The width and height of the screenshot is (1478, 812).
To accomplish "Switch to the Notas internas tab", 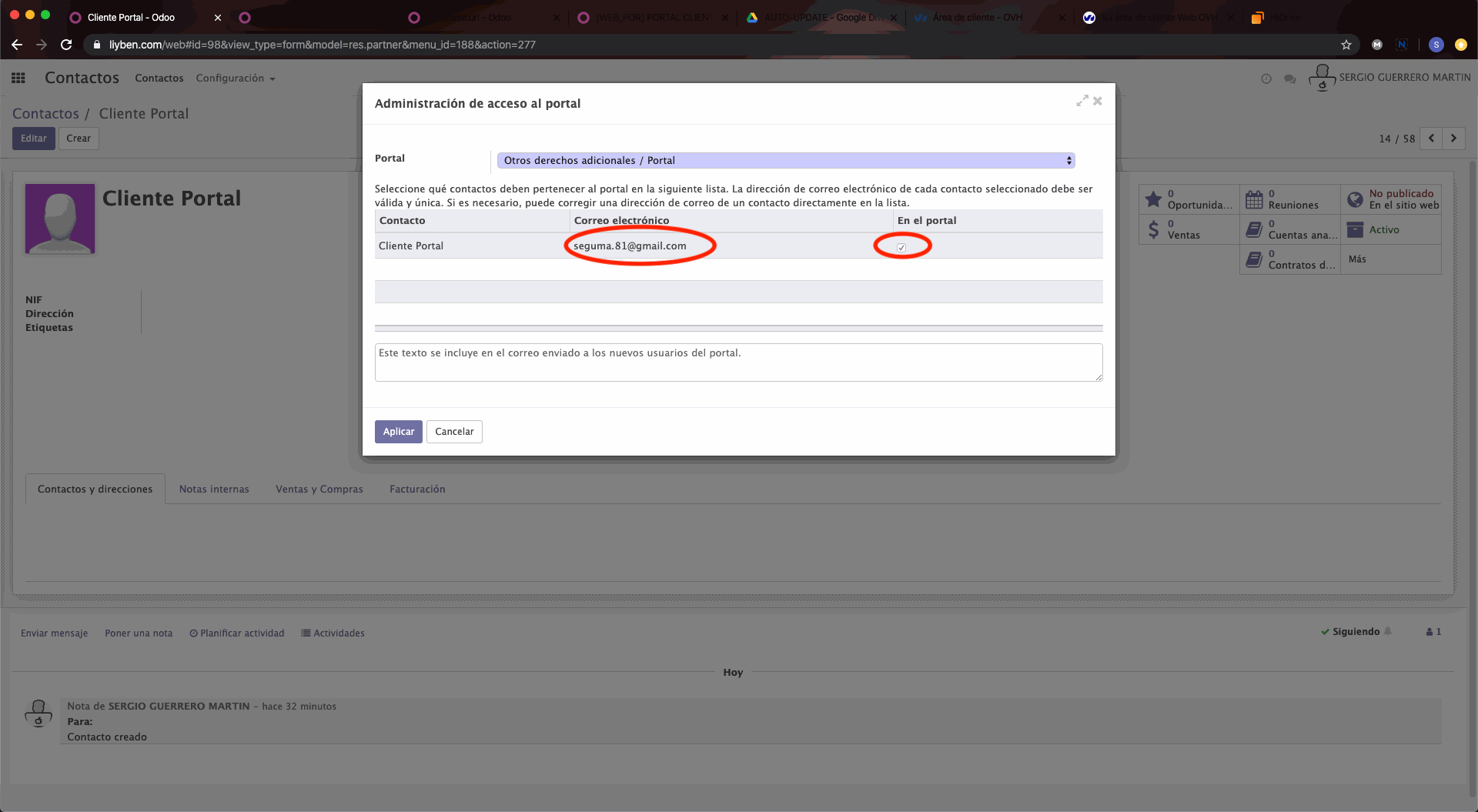I will [x=214, y=490].
